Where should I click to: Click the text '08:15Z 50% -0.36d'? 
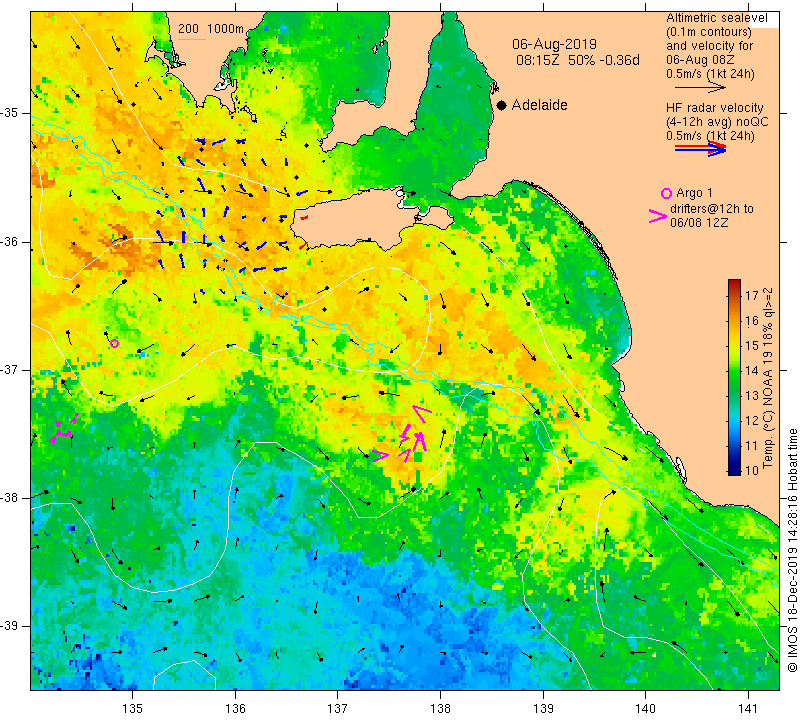[578, 60]
